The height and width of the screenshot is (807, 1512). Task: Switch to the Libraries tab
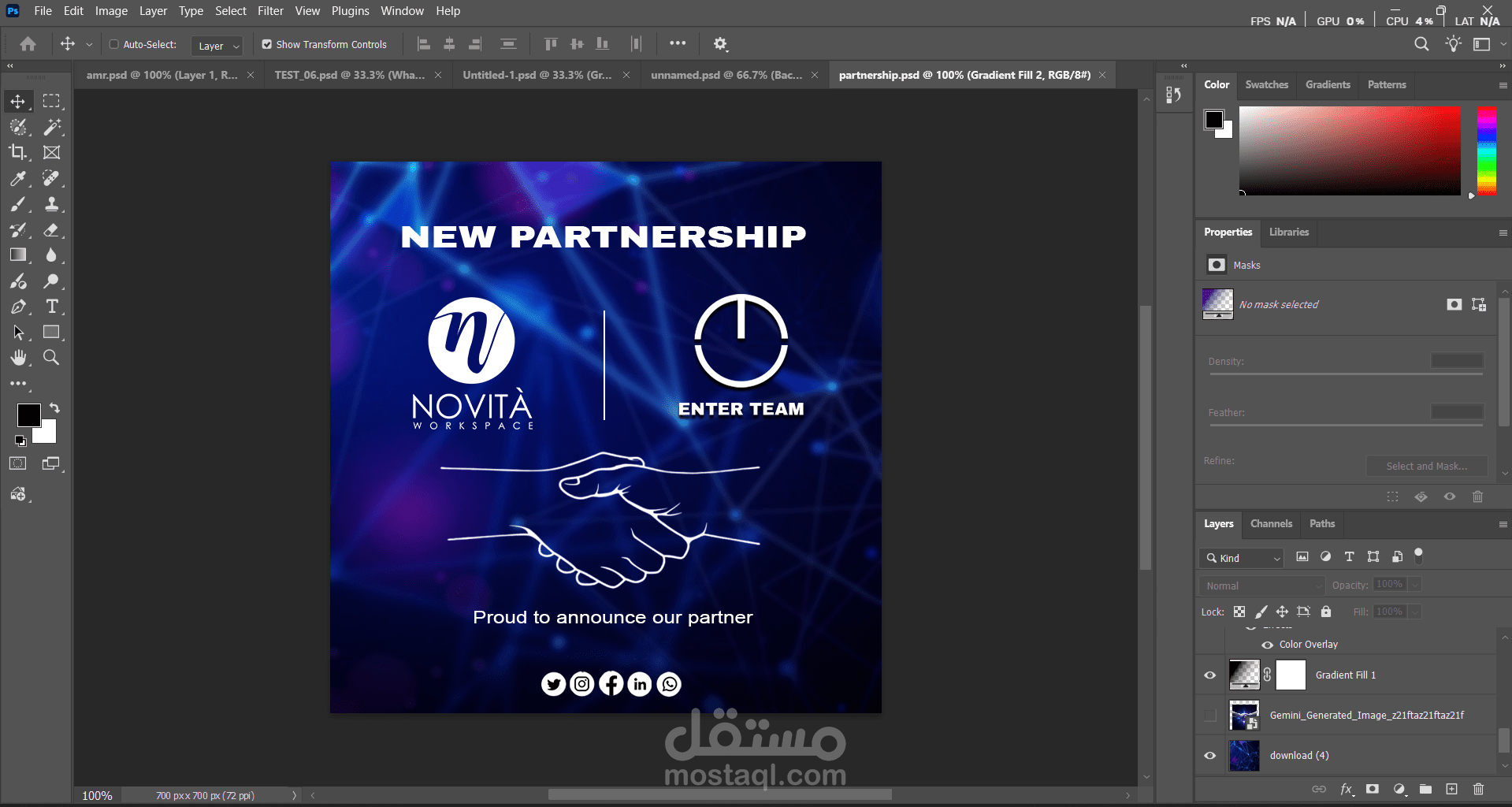[x=1288, y=232]
